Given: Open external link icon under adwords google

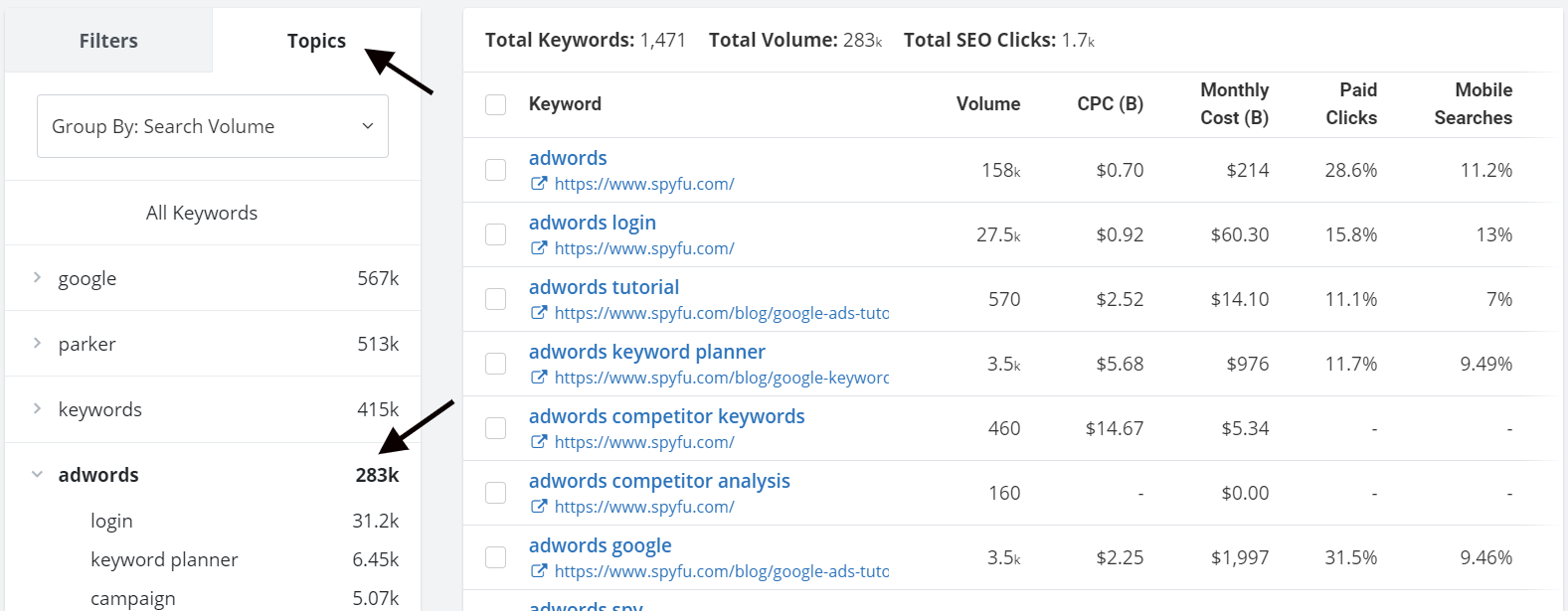Looking at the screenshot, I should 539,571.
